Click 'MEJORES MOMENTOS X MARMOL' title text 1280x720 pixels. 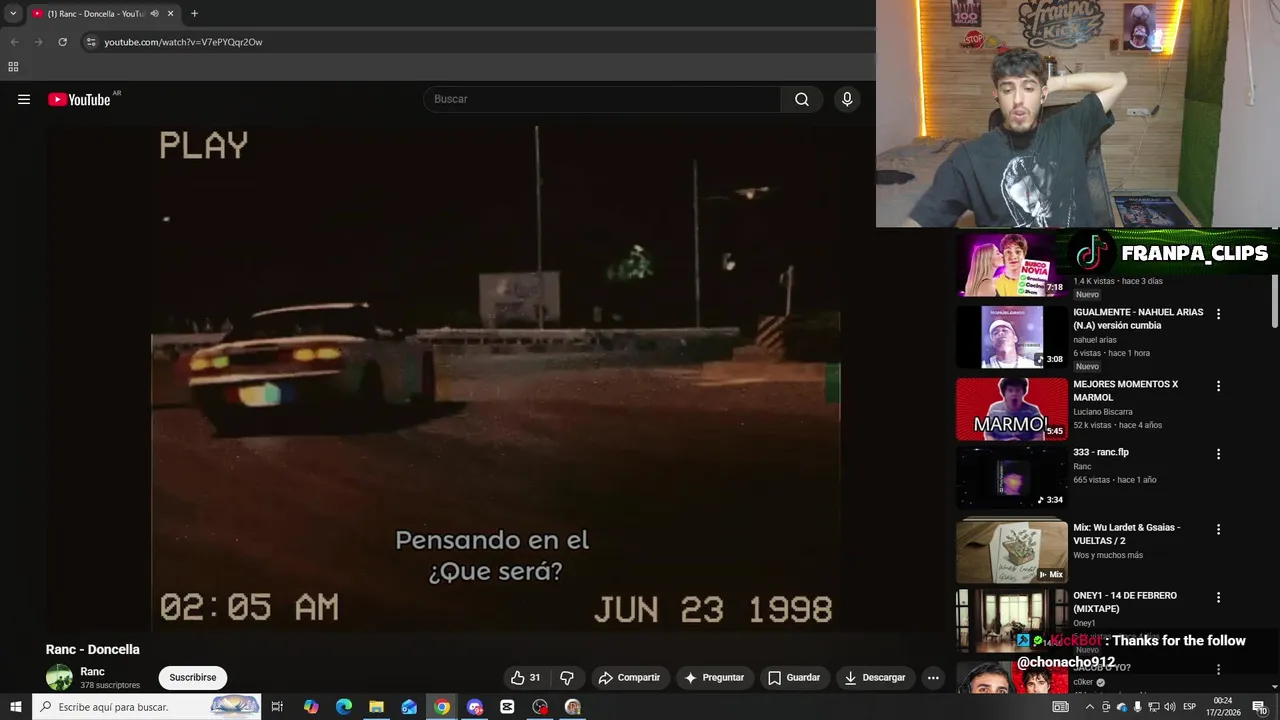tap(1126, 391)
